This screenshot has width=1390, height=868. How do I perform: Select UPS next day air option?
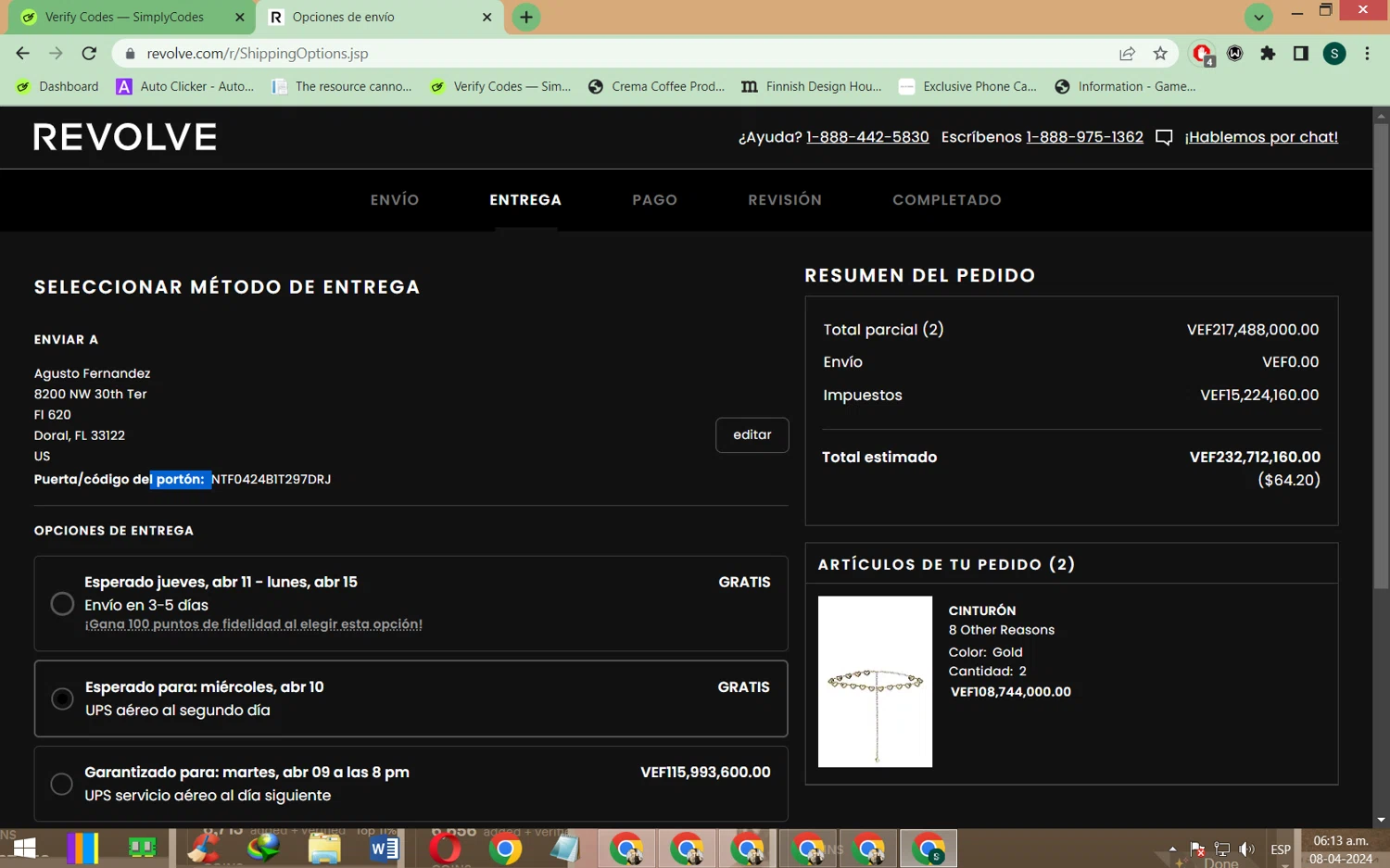[62, 784]
